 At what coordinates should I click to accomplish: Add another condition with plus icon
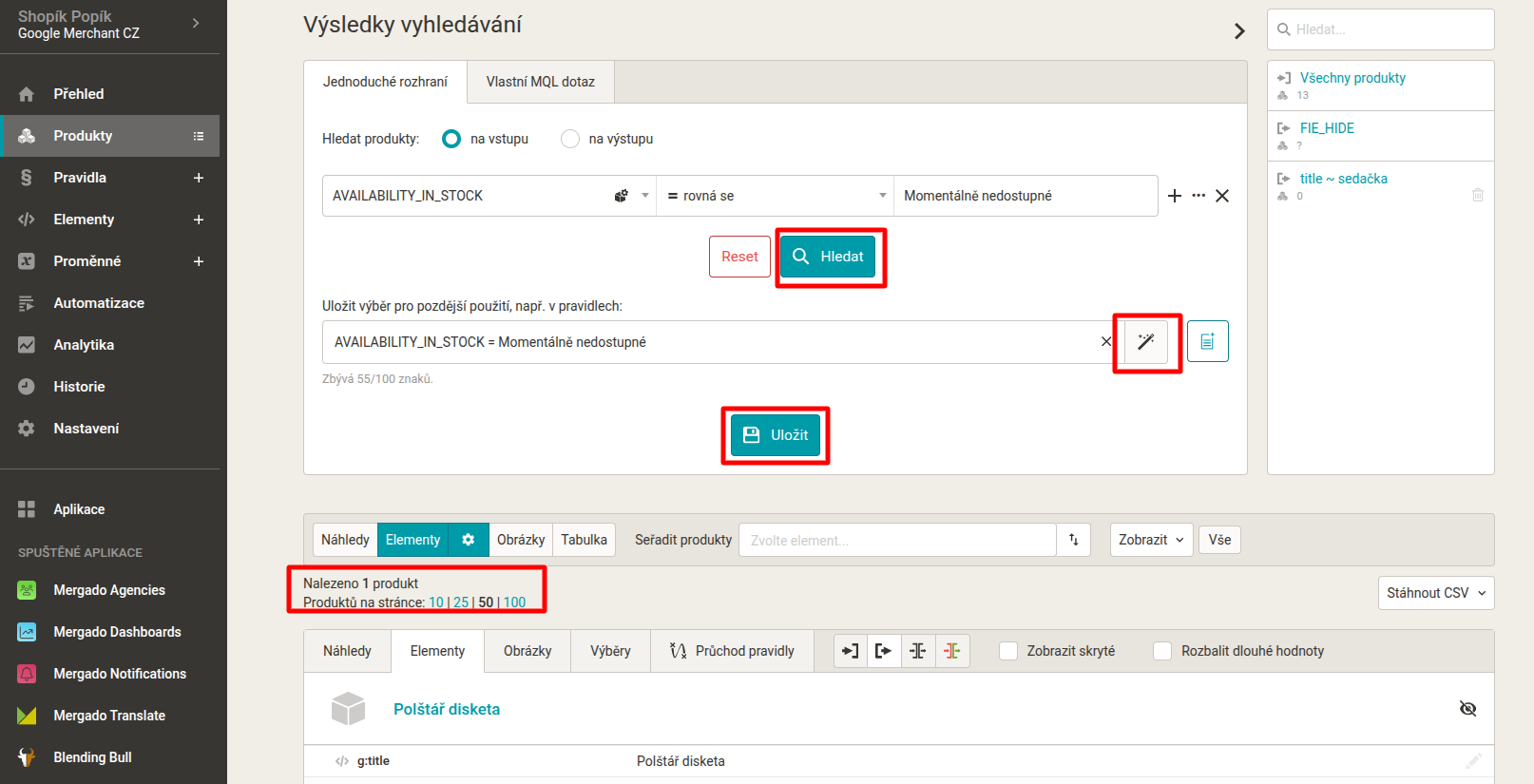click(1175, 196)
